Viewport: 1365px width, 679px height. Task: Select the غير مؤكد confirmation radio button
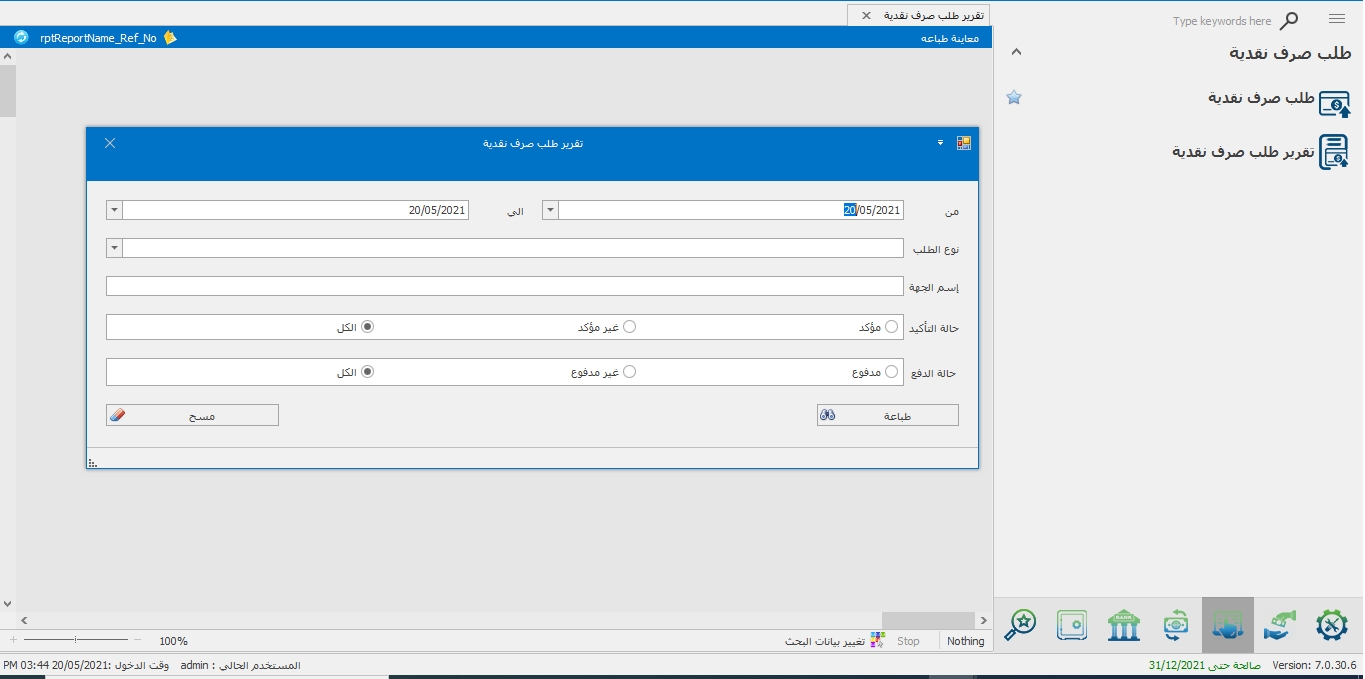(629, 327)
